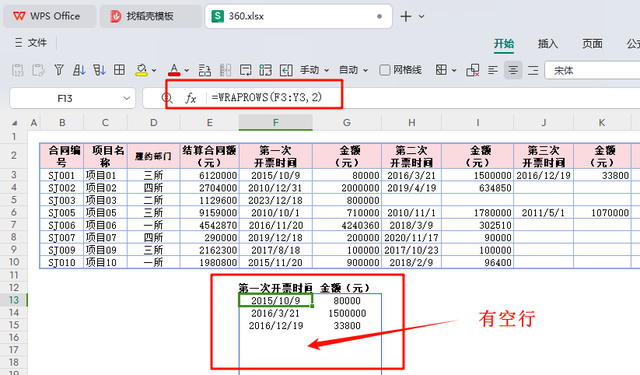Apply the yellow fill color bucket
This screenshot has height=375, width=640.
click(x=141, y=70)
